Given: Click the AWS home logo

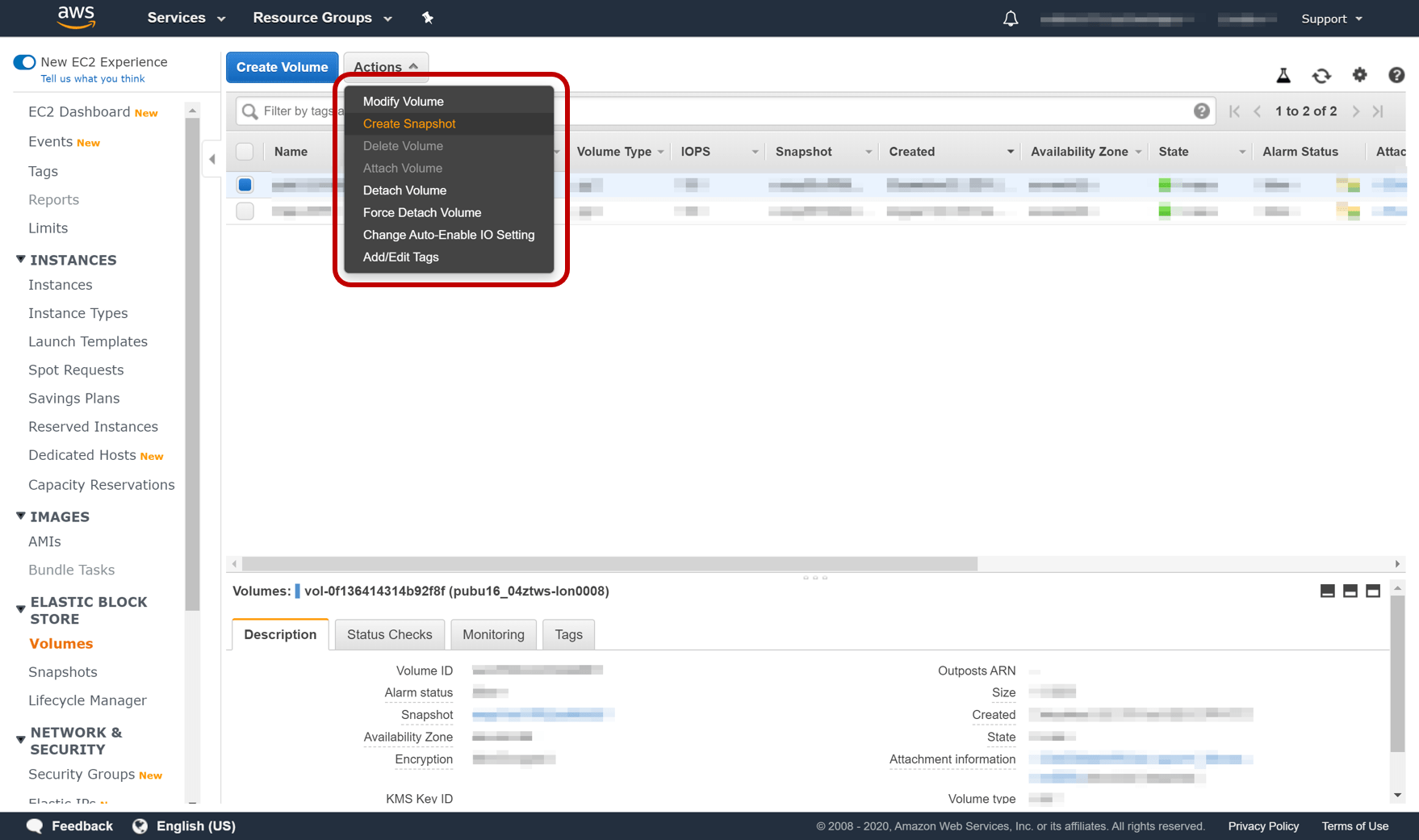Looking at the screenshot, I should 75,17.
